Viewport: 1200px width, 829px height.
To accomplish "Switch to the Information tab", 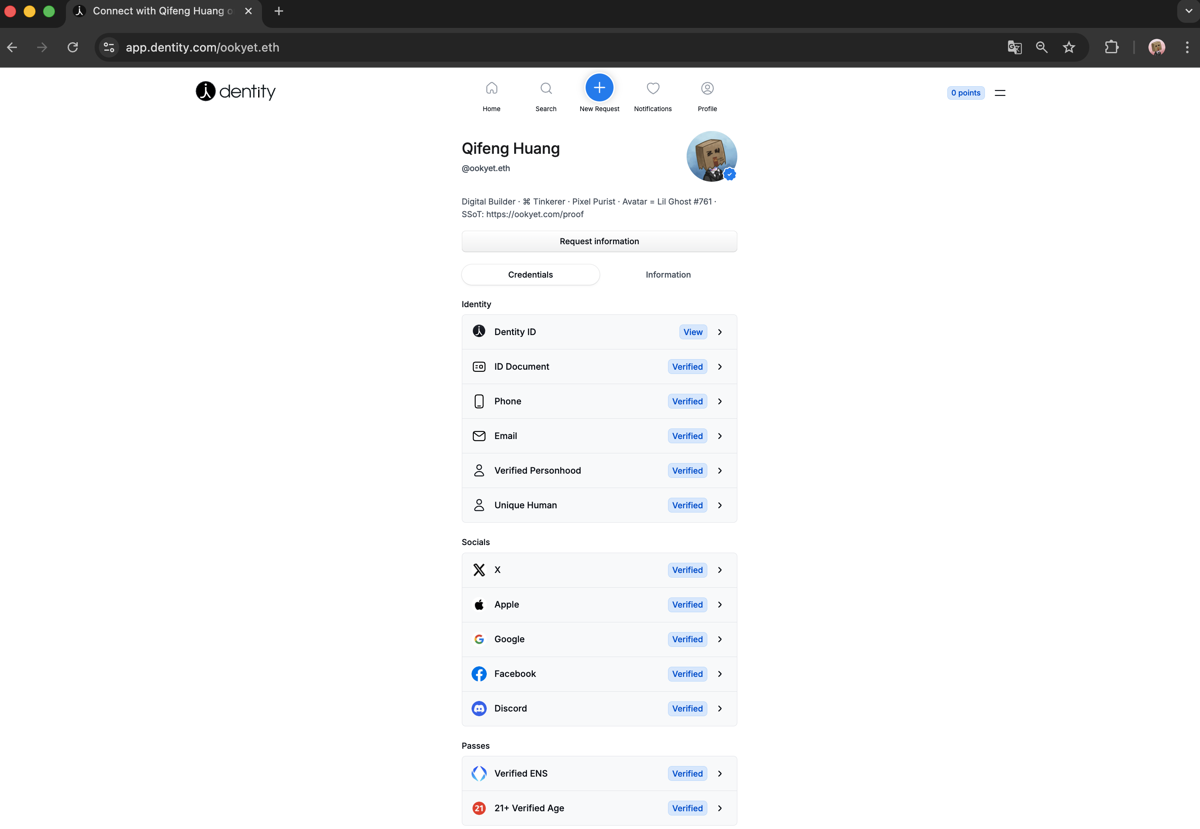I will 667,274.
